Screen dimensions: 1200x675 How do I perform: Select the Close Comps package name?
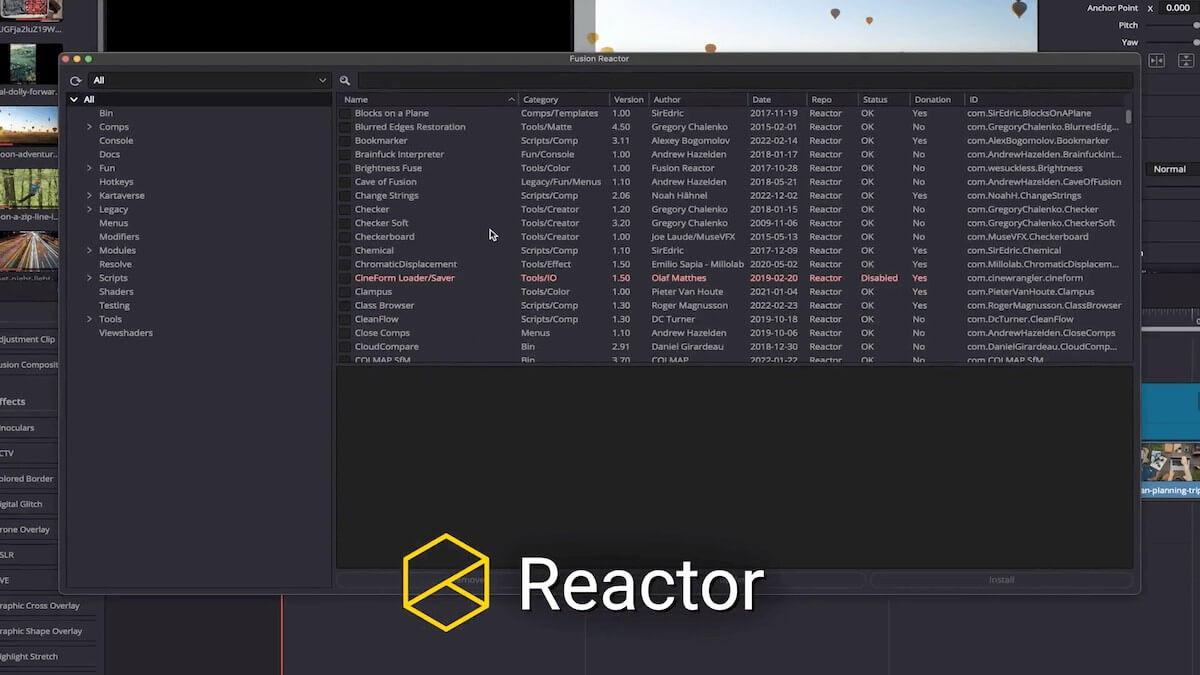point(382,333)
